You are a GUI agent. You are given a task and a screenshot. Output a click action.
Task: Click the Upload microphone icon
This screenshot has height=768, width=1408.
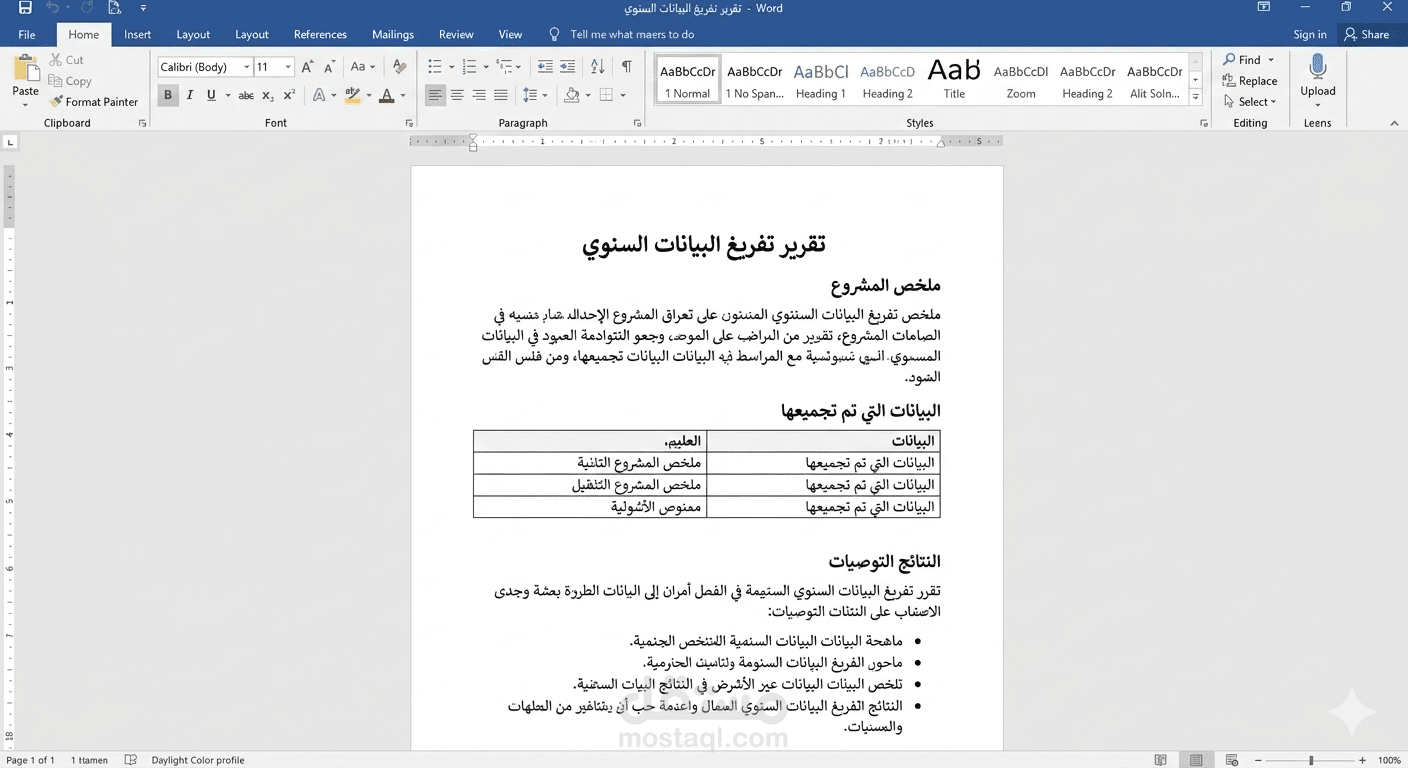[x=1318, y=68]
